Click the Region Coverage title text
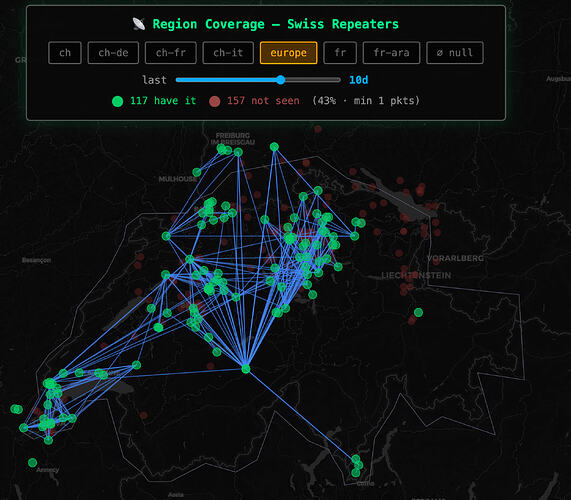 point(275,24)
